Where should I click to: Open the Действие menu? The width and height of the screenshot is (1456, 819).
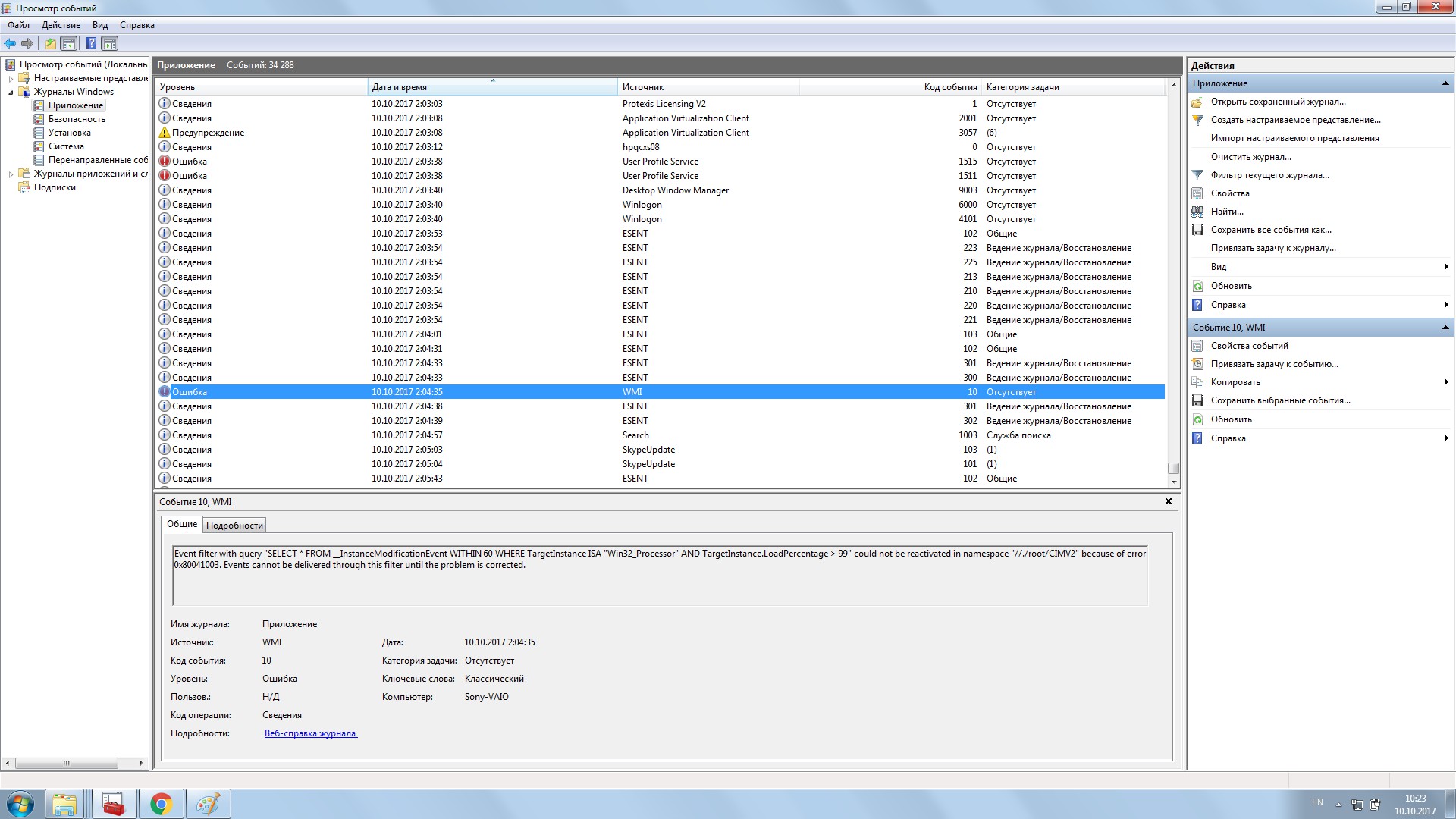(x=61, y=25)
